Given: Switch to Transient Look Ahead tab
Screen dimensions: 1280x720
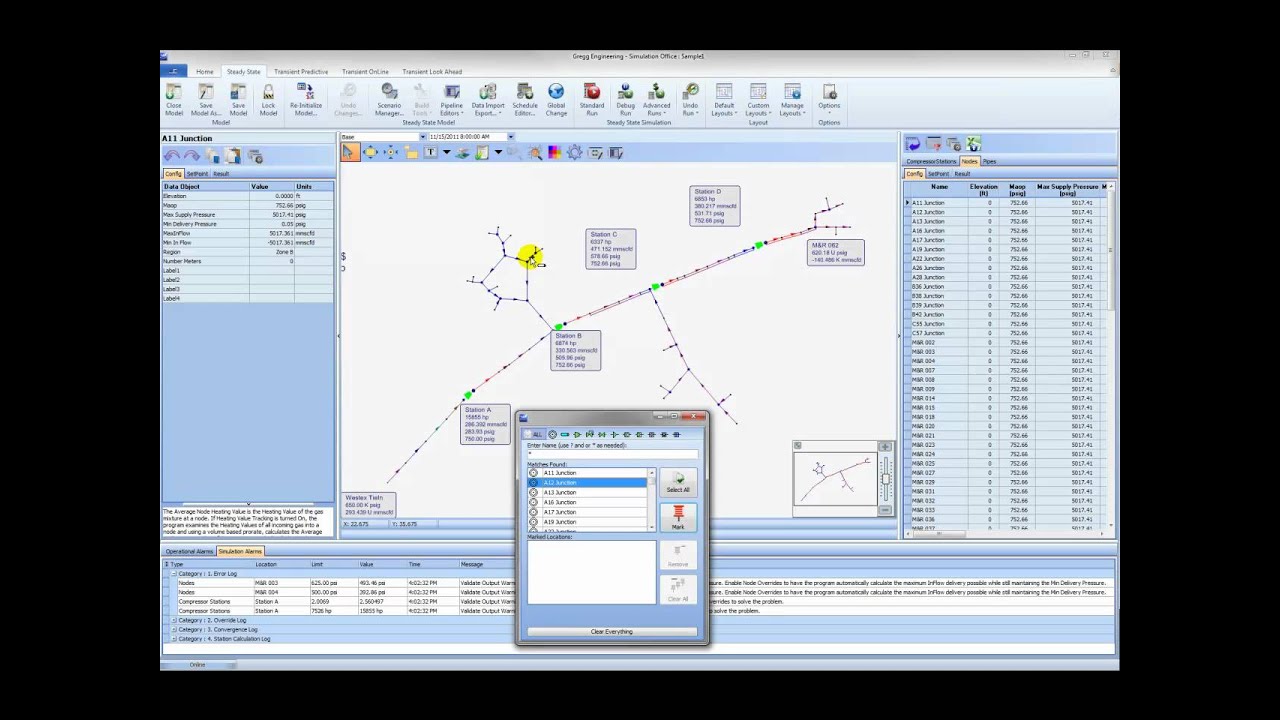Looking at the screenshot, I should 432,72.
